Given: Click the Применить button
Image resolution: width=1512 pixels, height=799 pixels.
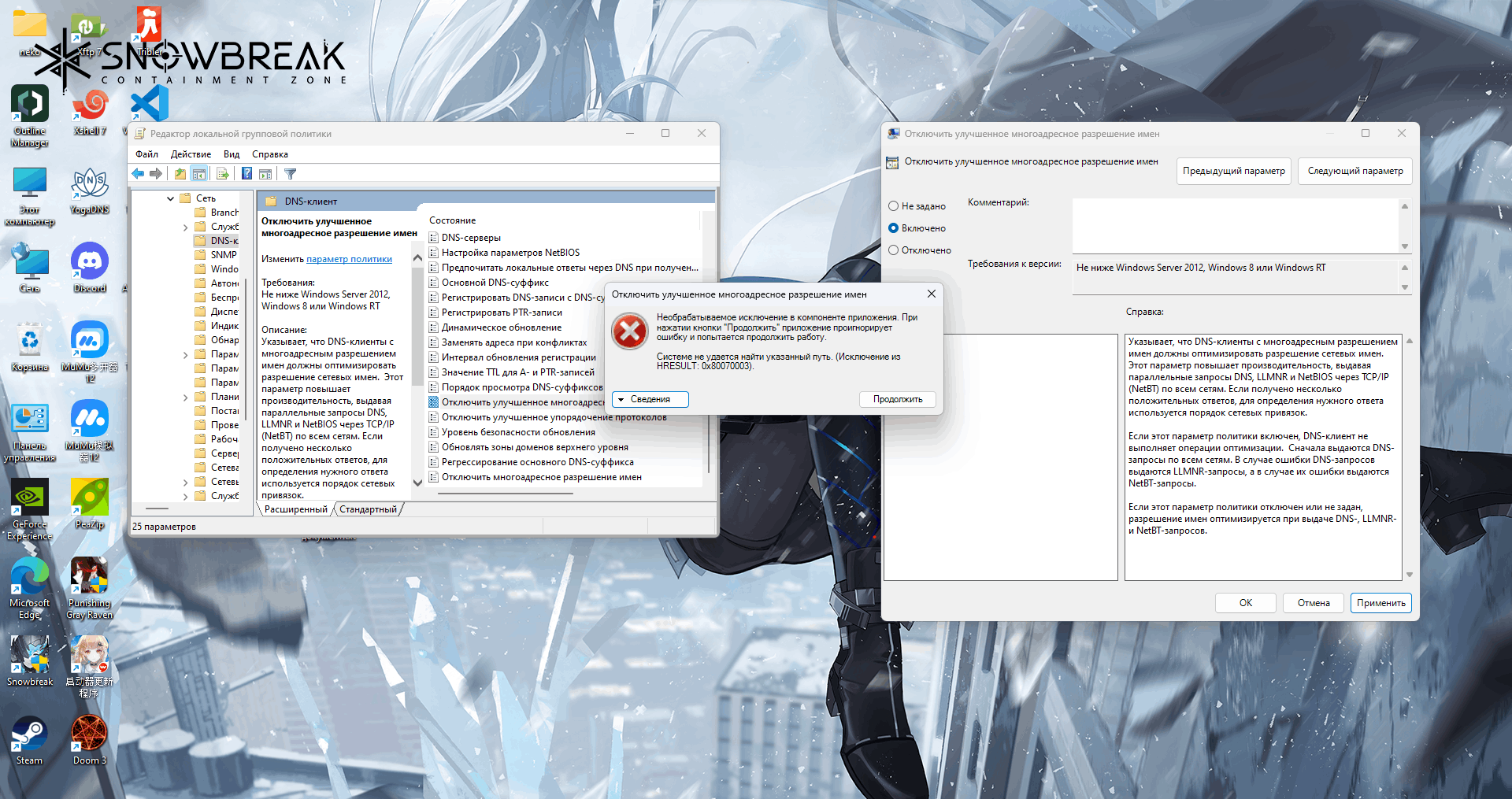Looking at the screenshot, I should click(x=1381, y=603).
